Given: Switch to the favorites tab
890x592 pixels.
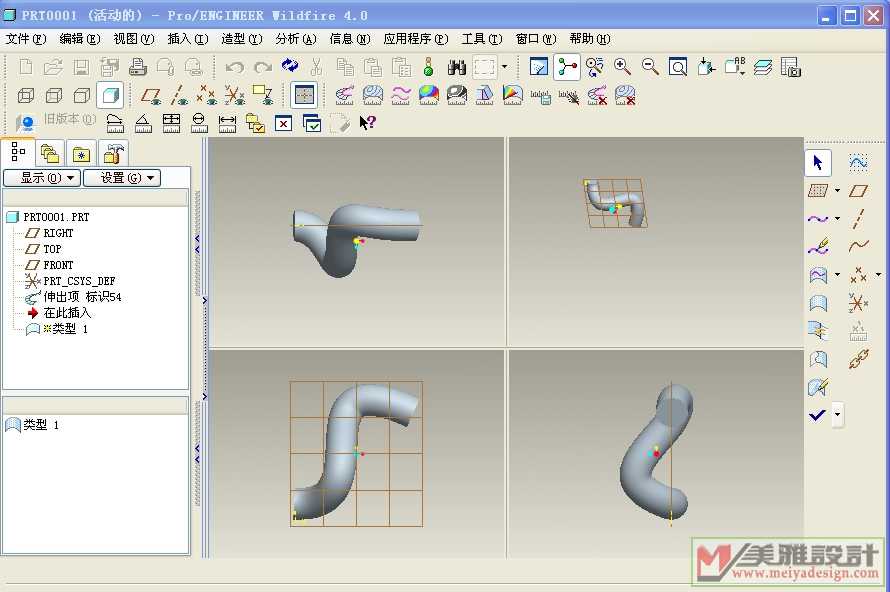Looking at the screenshot, I should click(81, 154).
